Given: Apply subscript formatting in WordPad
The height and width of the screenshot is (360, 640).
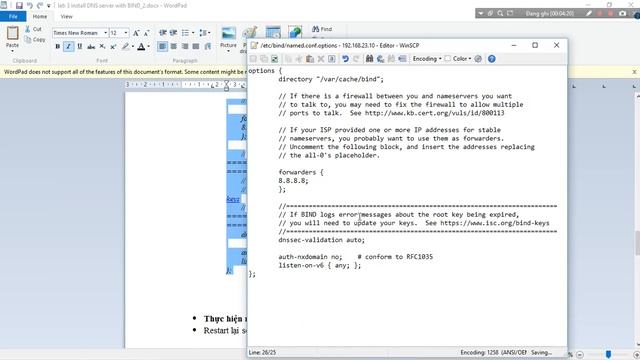Looking at the screenshot, I should pos(102,47).
